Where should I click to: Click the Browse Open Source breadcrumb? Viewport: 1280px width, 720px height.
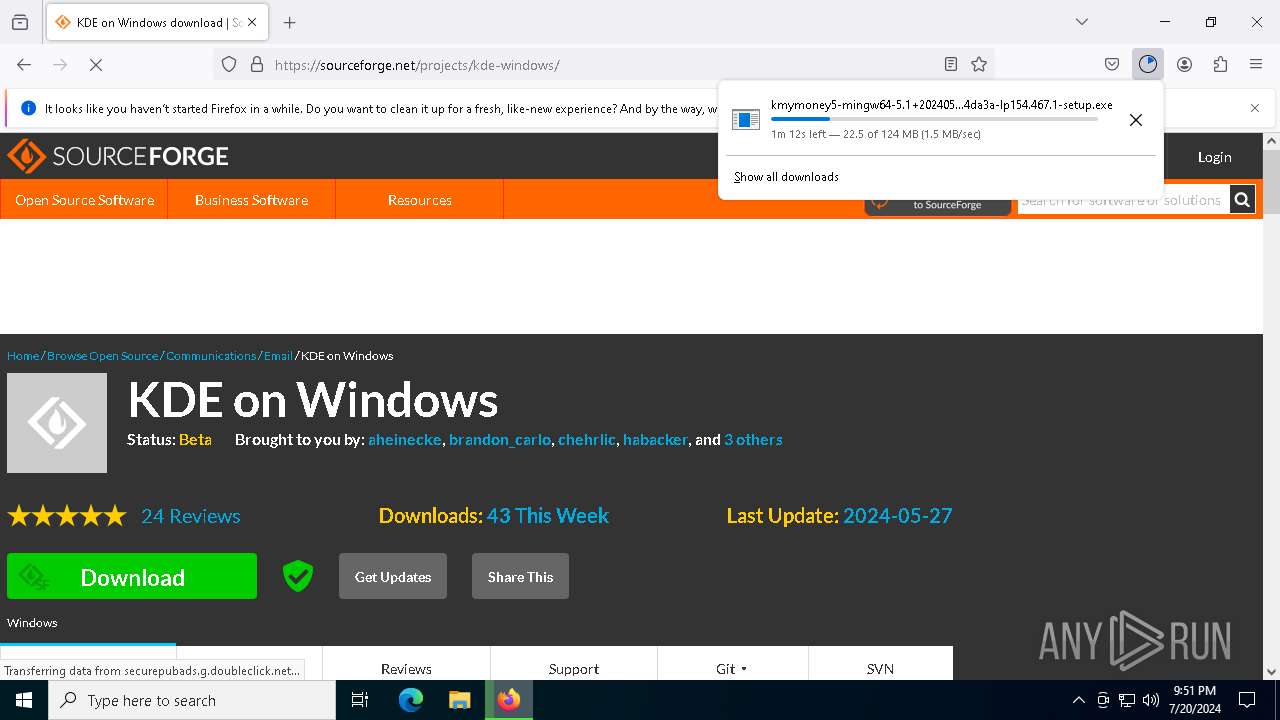(103, 356)
